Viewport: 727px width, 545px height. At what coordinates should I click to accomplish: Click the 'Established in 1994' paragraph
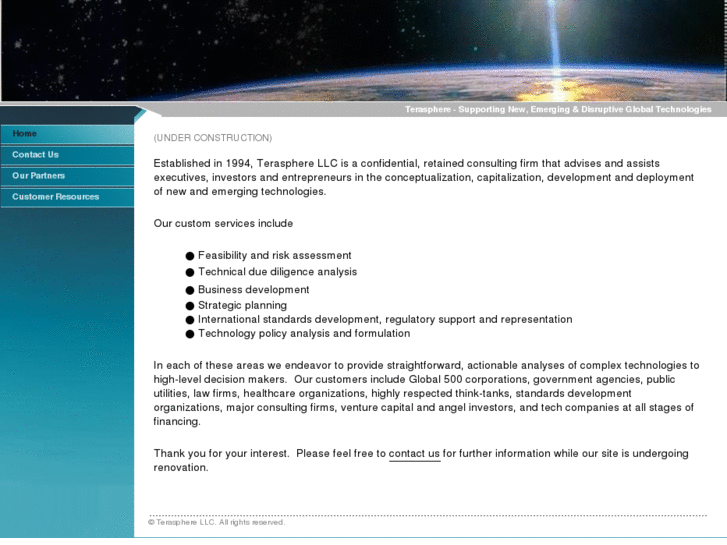click(424, 177)
